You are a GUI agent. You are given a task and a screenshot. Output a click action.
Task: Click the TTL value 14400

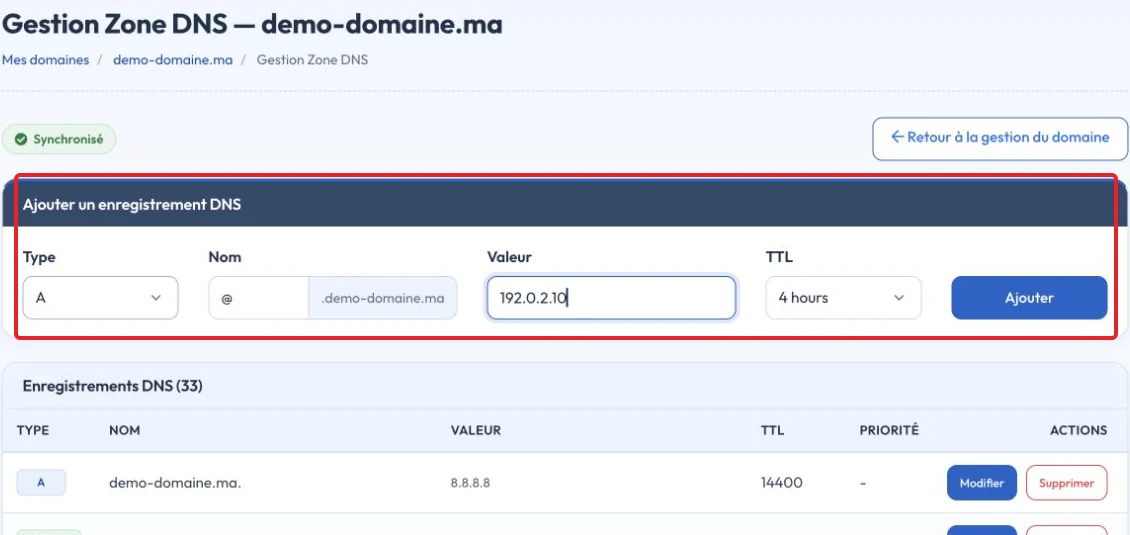[782, 483]
